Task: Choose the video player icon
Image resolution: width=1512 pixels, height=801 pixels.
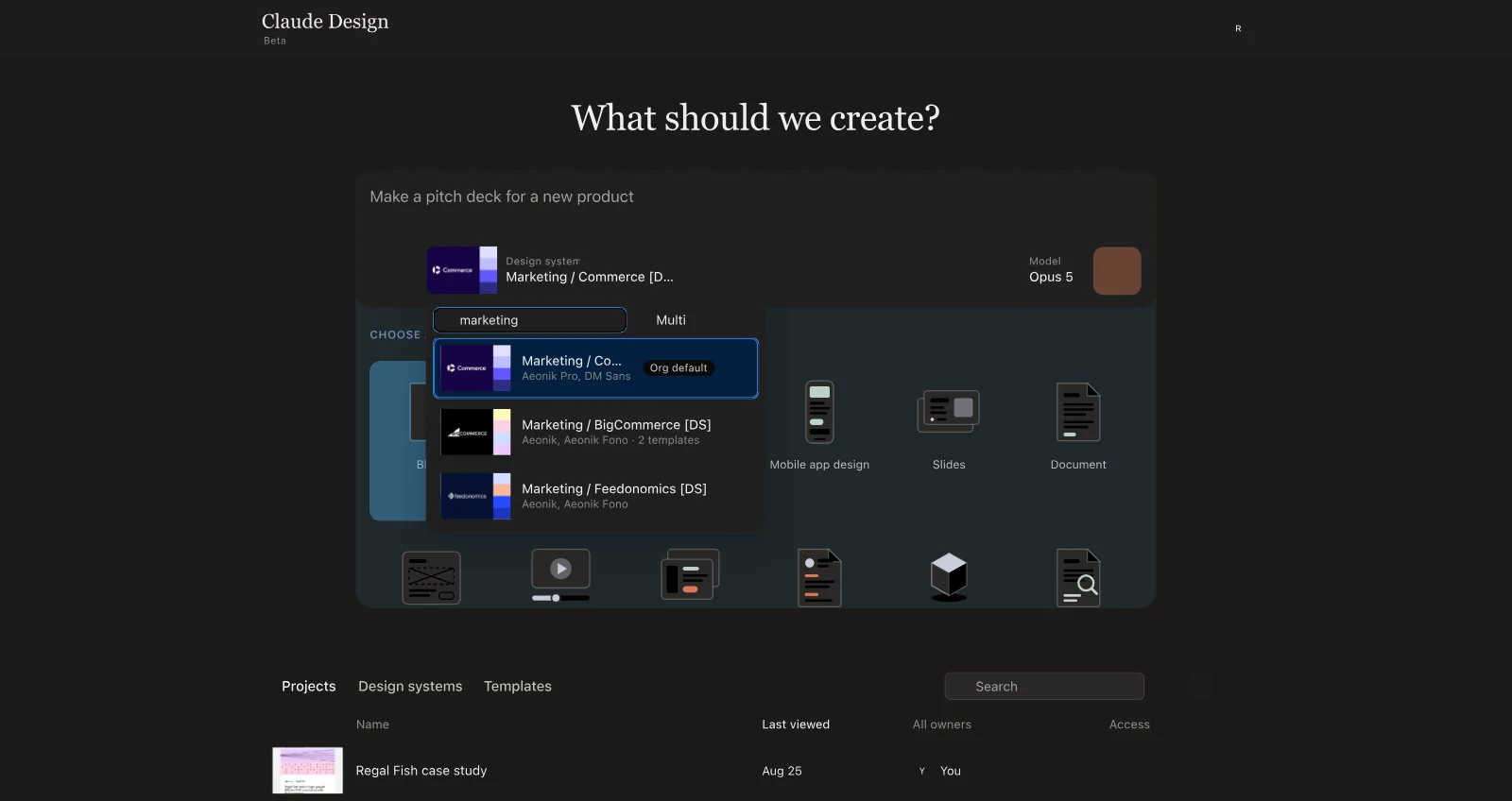Action: coord(561,575)
